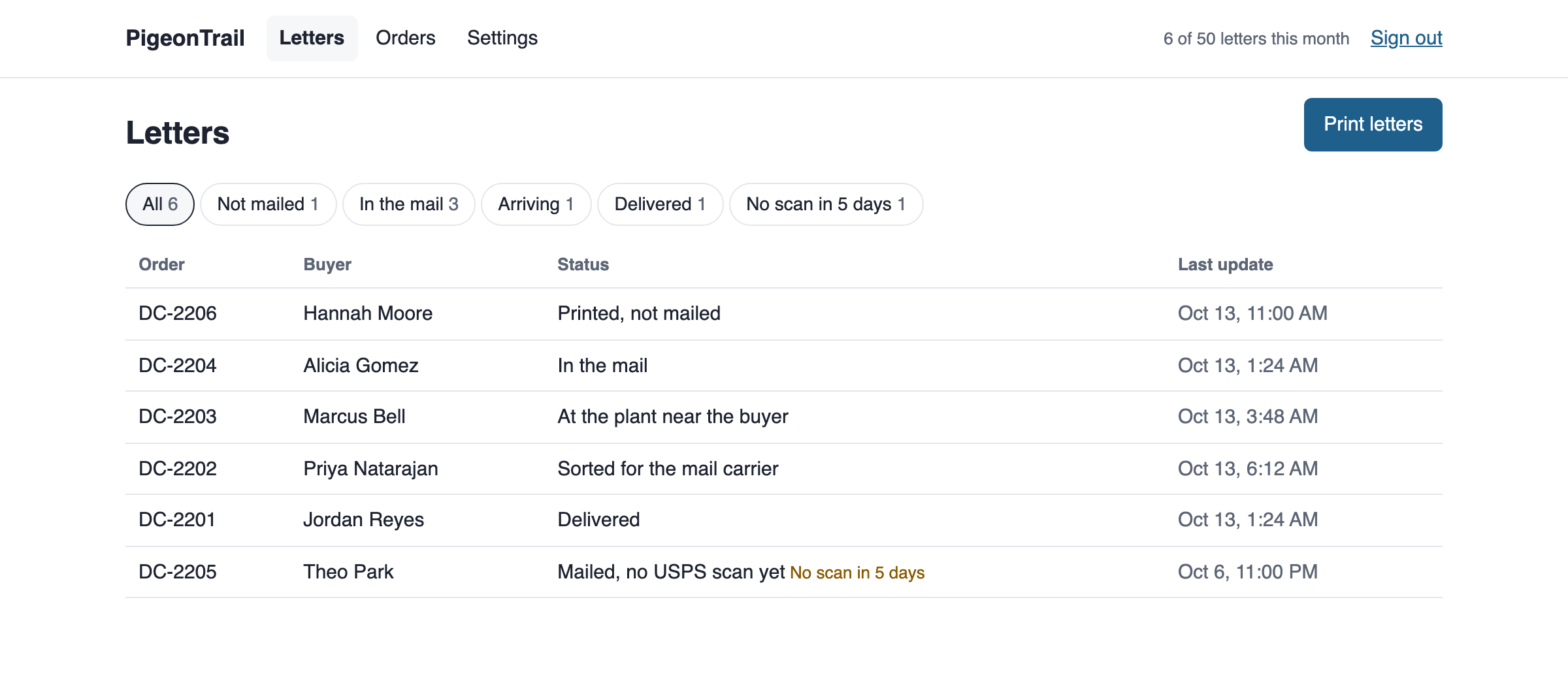Viewport: 1568px width, 679px height.
Task: Click the Buyer column header
Action: [327, 264]
